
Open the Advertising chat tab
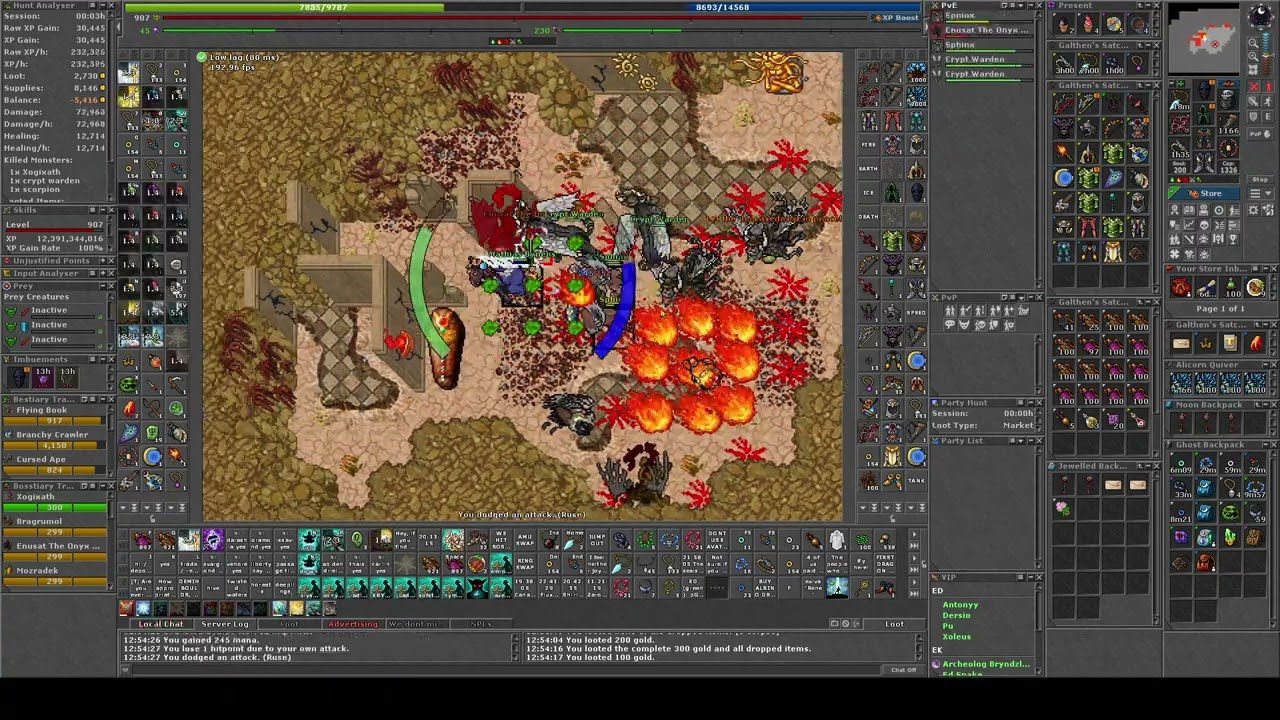(354, 624)
